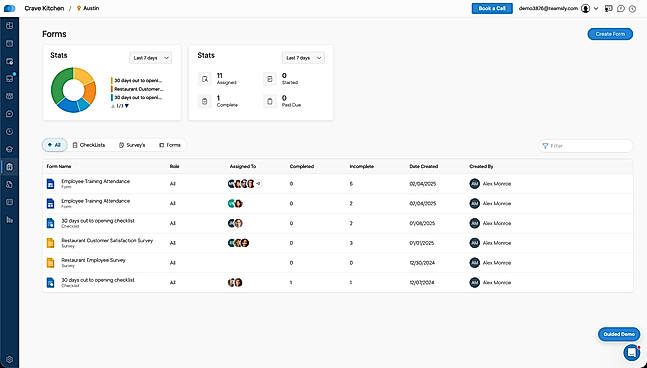
Task: Click date 01/08/2025
Action: pyautogui.click(x=422, y=223)
